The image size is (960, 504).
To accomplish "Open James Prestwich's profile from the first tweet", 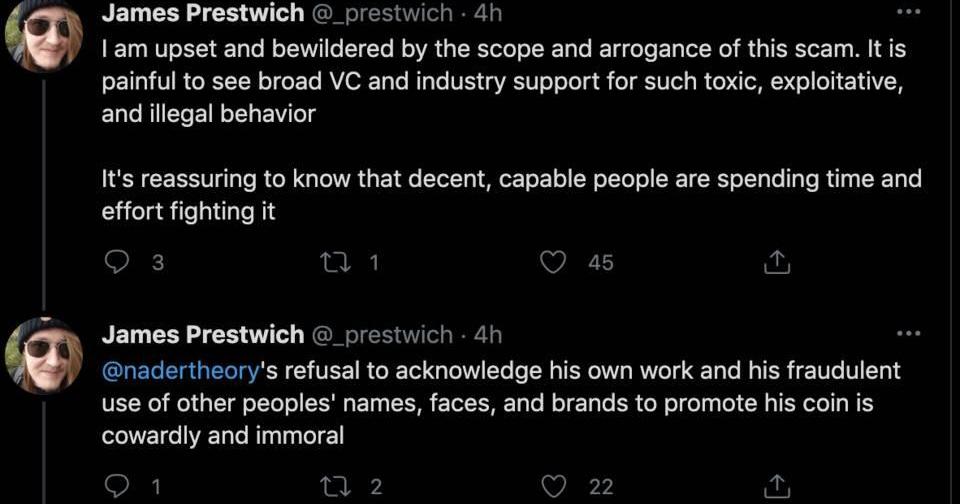I will tap(202, 13).
